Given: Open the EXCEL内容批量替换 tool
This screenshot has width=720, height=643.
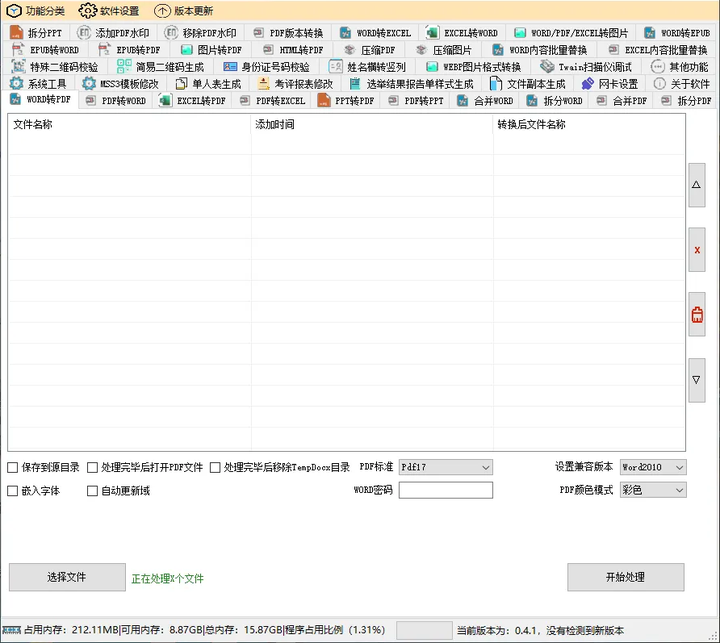Looking at the screenshot, I should (658, 50).
